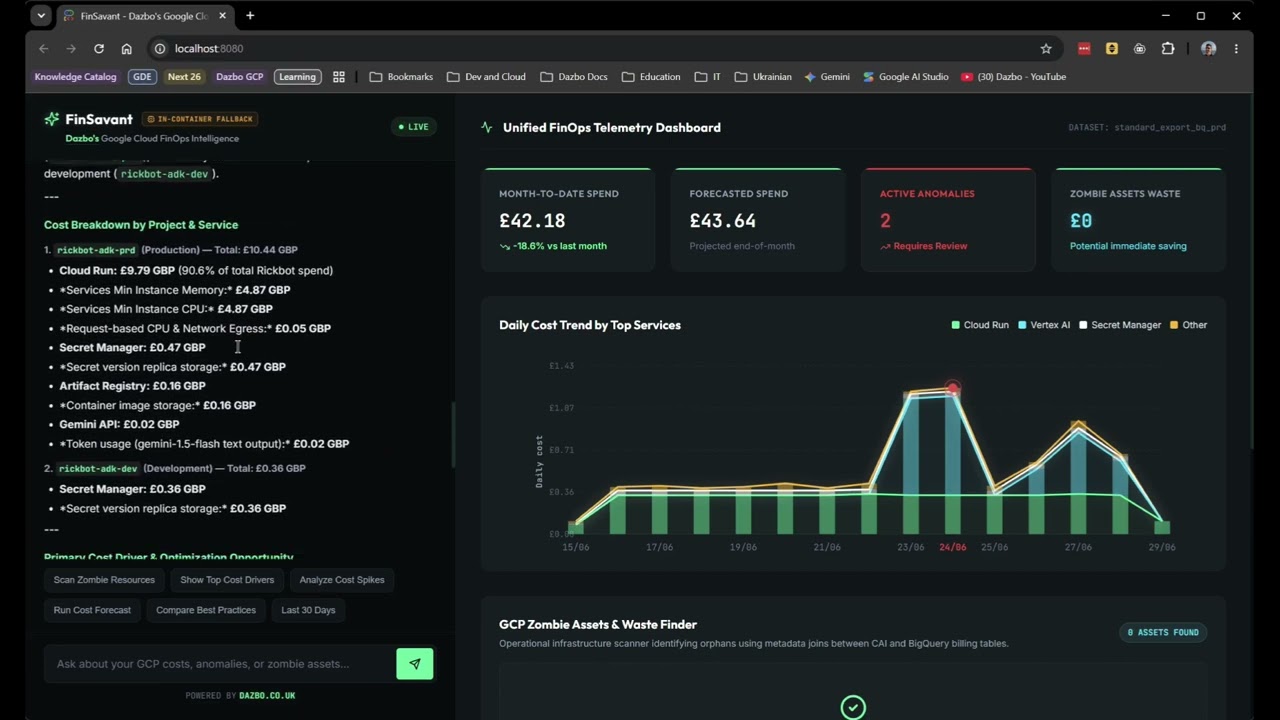Close the FinSavant browser tab
The width and height of the screenshot is (1280, 720).
pos(220,16)
